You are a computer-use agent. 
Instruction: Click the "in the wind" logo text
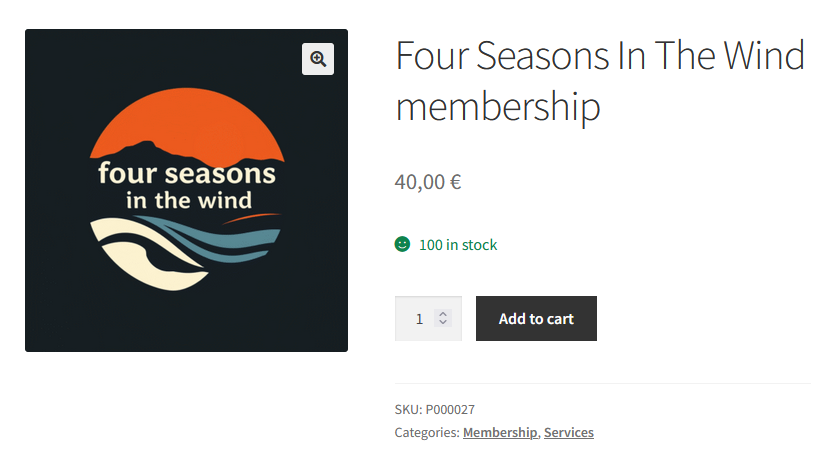(x=189, y=200)
